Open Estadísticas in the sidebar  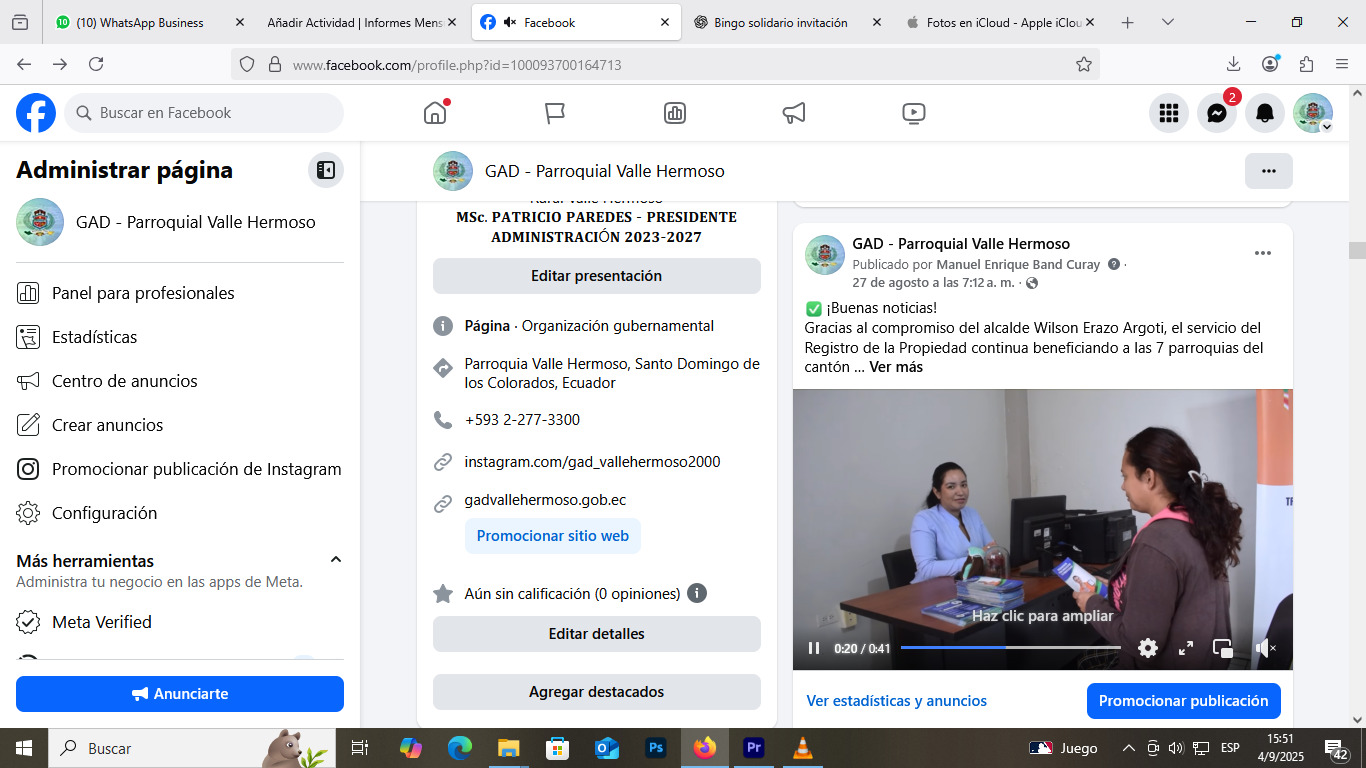click(x=94, y=337)
